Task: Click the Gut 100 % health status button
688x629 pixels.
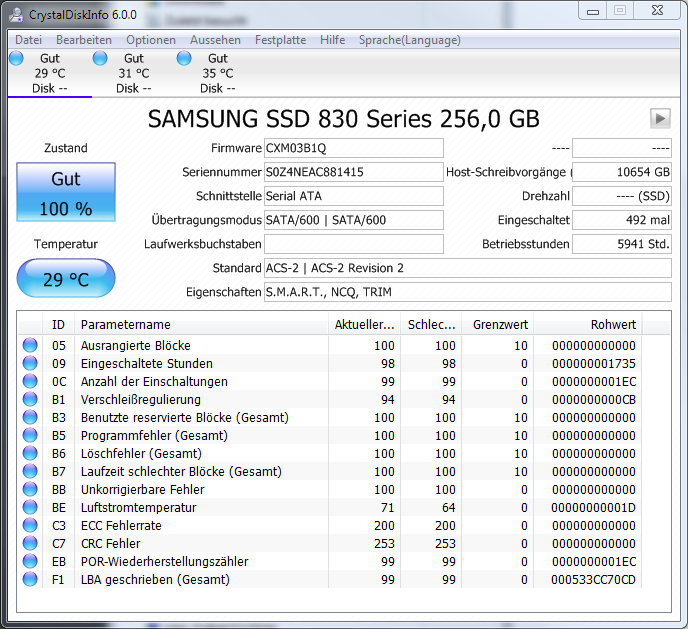Action: tap(66, 192)
